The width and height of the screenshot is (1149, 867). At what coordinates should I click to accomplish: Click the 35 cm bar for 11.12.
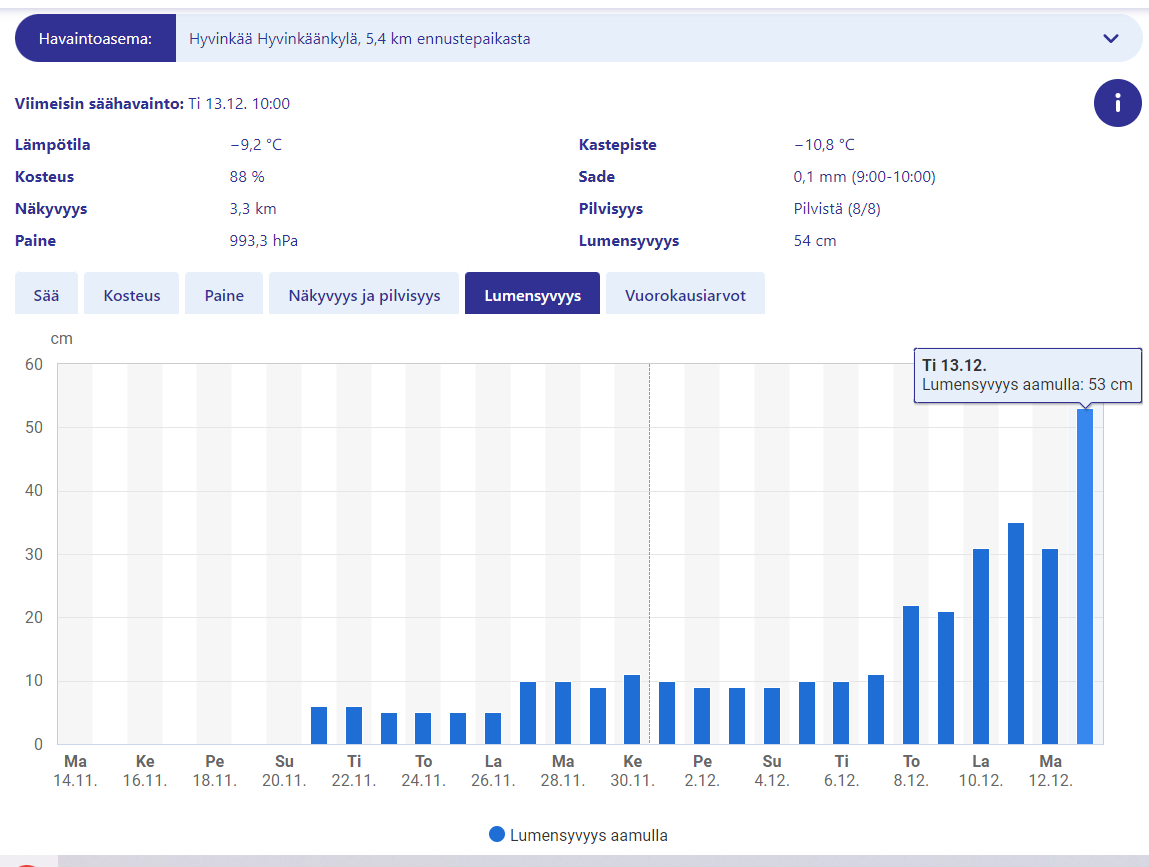(1016, 635)
